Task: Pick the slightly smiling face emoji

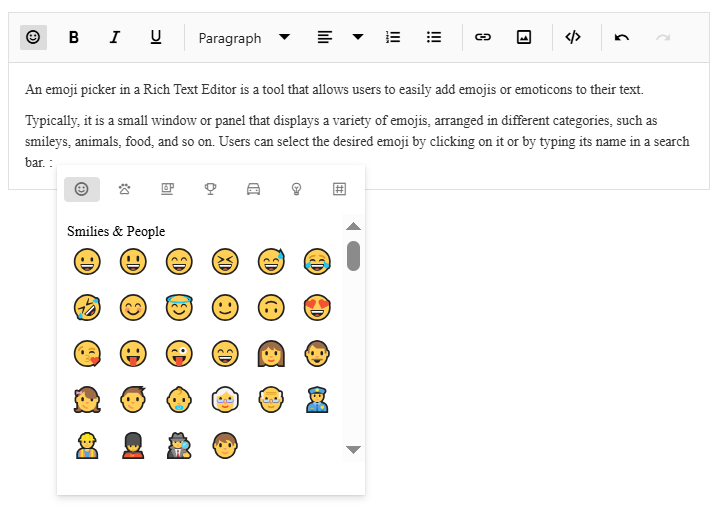Action: pos(225,308)
